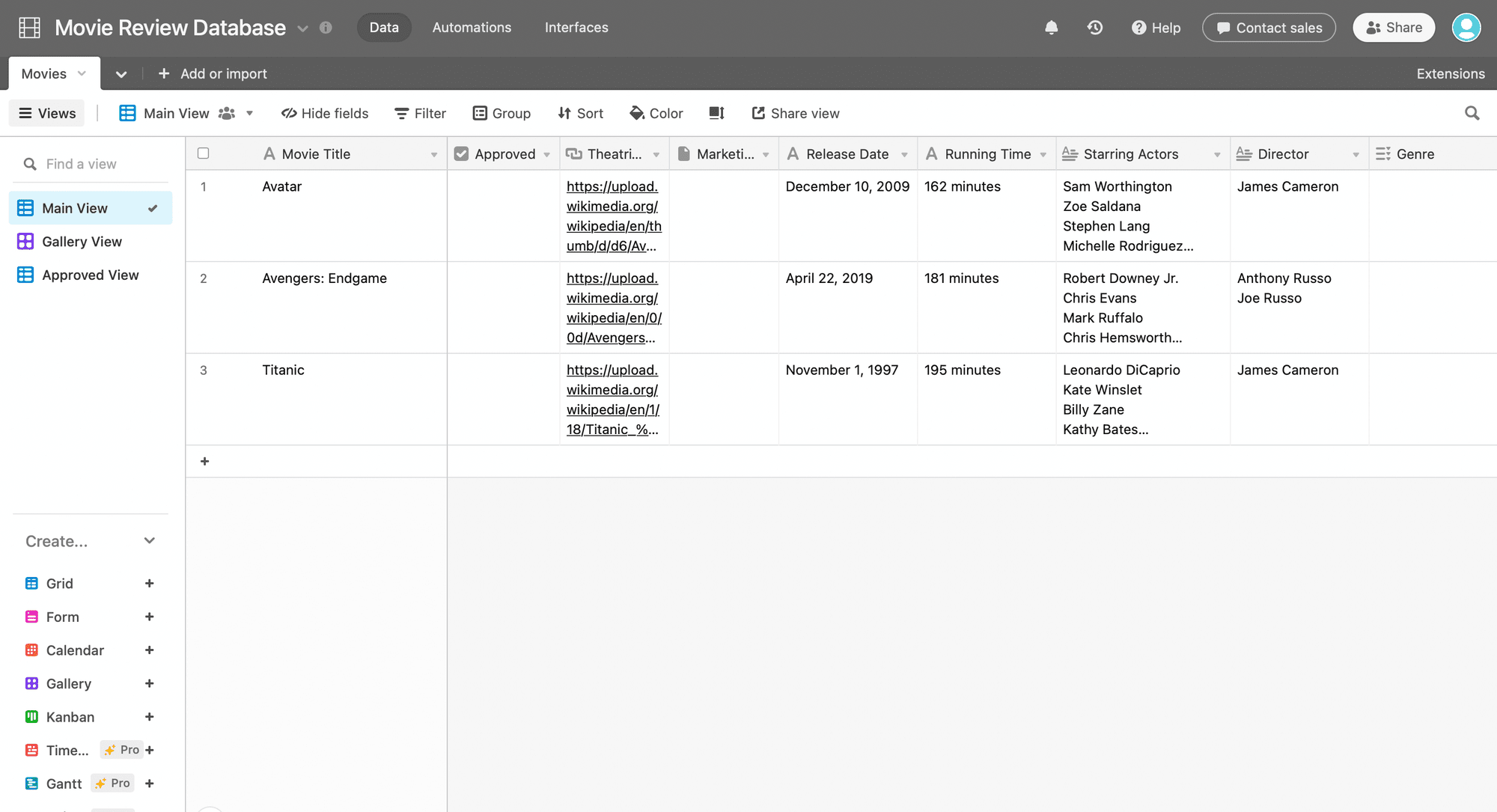Image resolution: width=1497 pixels, height=812 pixels.
Task: Click the Find a view field
Action: pyautogui.click(x=81, y=164)
